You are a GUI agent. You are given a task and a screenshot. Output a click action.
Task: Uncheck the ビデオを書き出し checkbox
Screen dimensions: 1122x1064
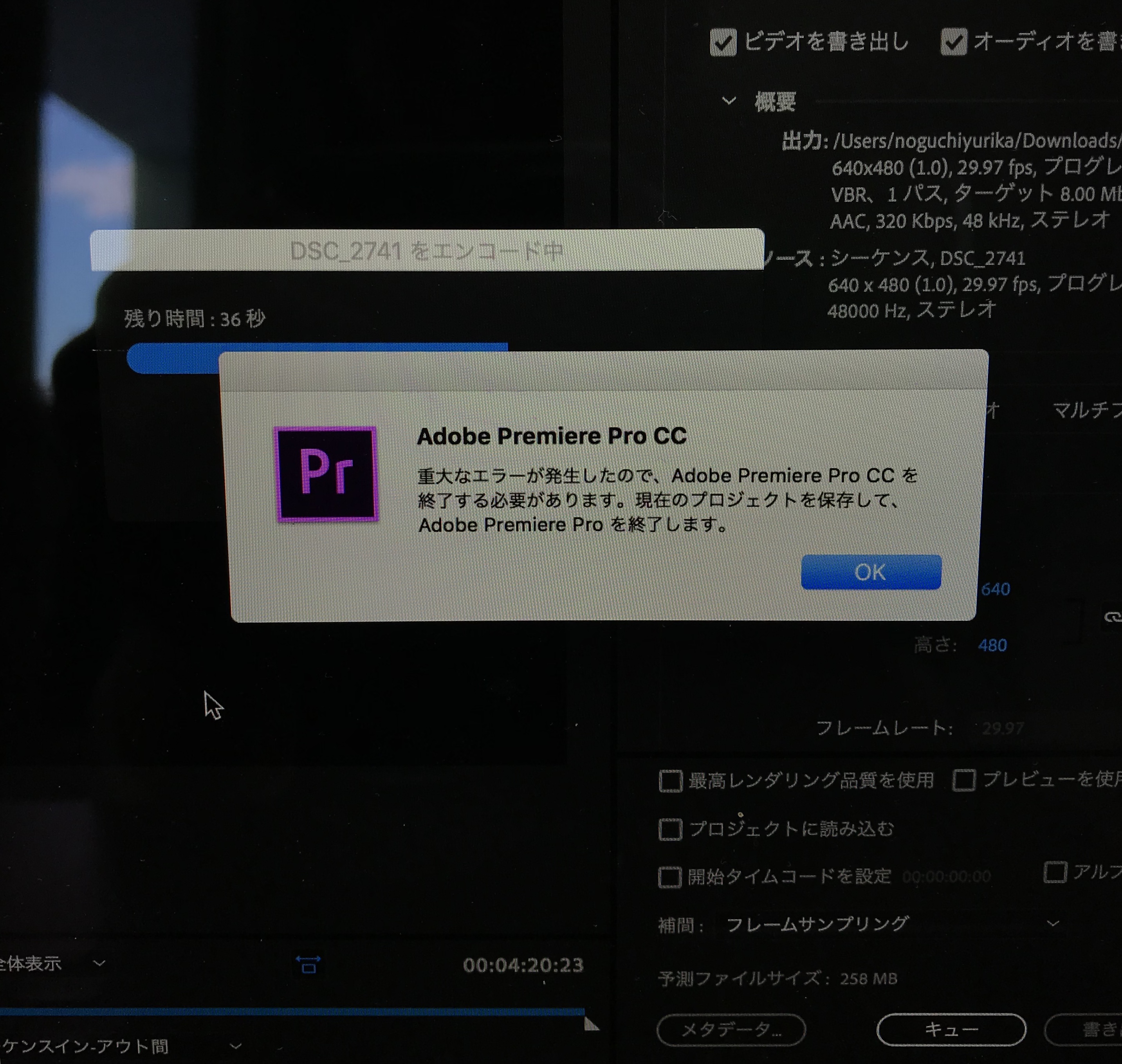(723, 43)
